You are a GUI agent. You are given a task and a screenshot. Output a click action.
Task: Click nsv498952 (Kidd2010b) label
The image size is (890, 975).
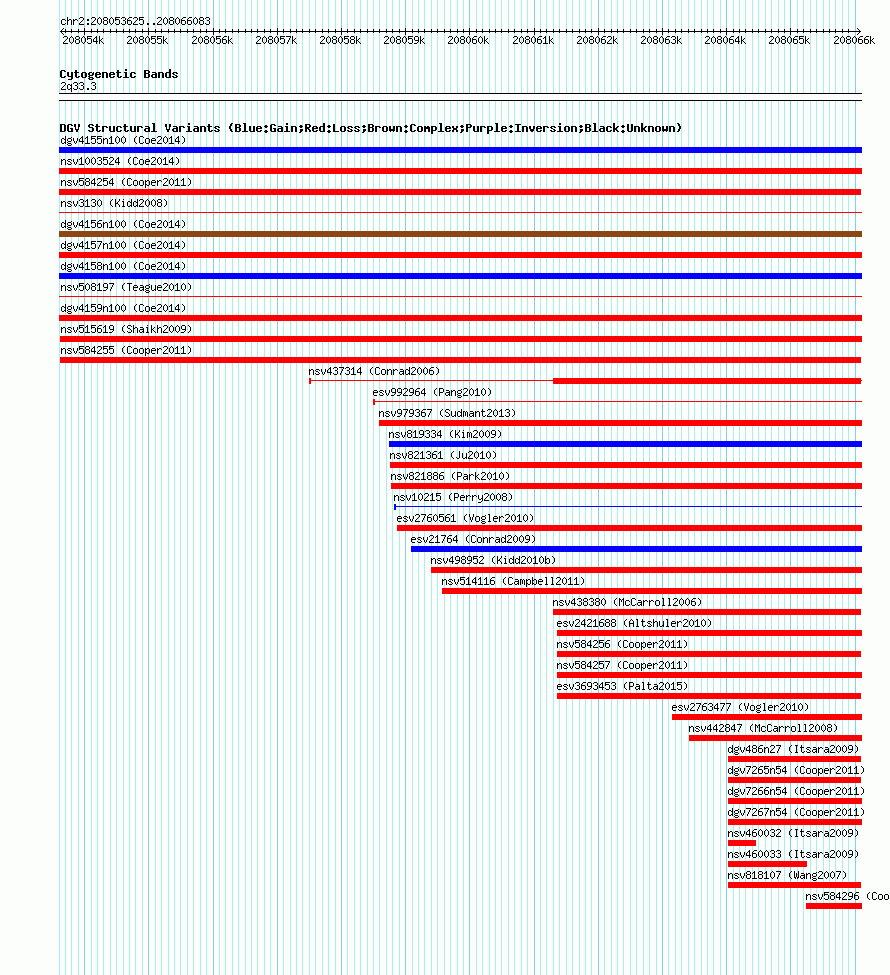(493, 560)
